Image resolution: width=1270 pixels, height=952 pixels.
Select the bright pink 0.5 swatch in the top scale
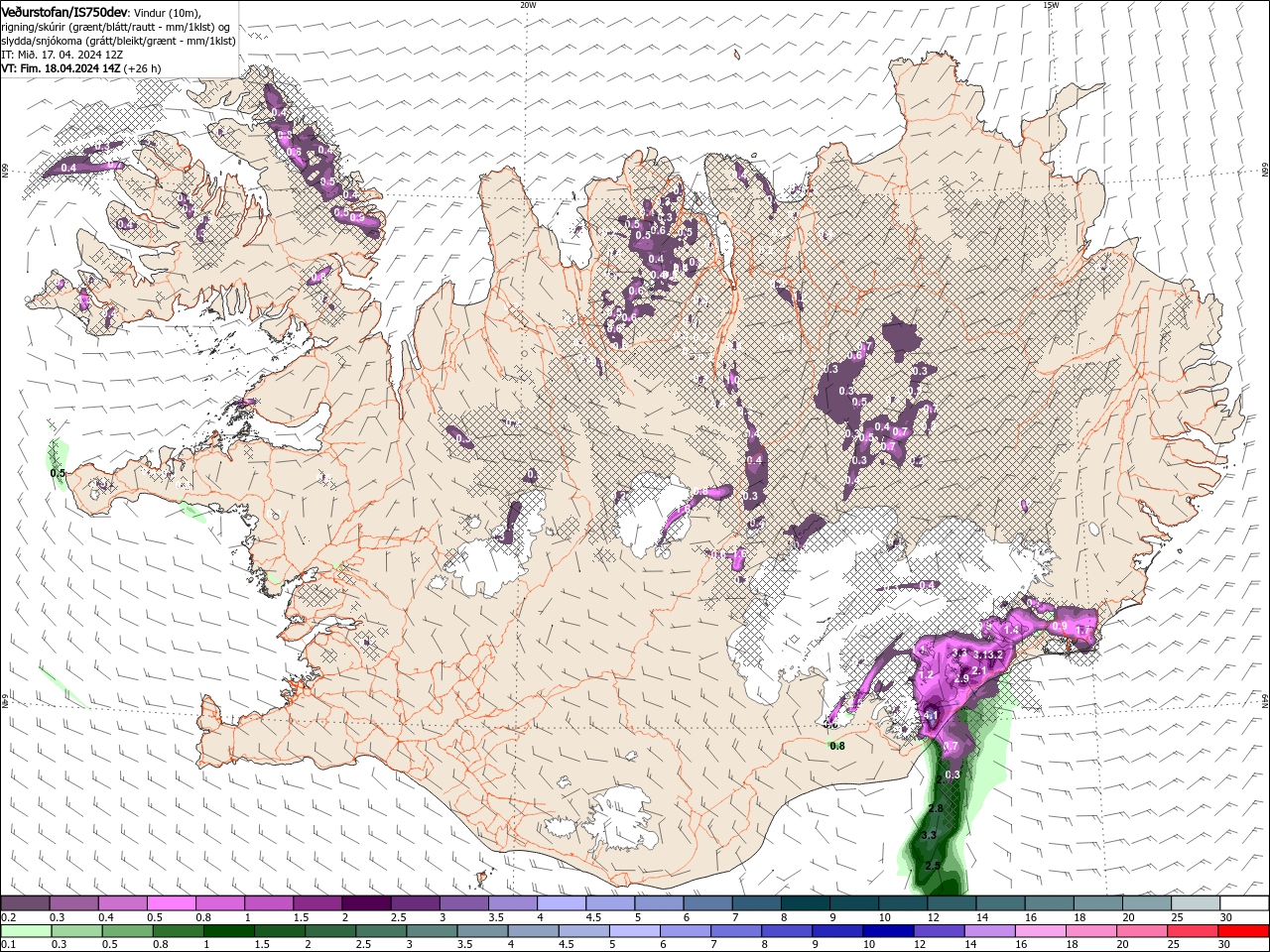[x=171, y=903]
